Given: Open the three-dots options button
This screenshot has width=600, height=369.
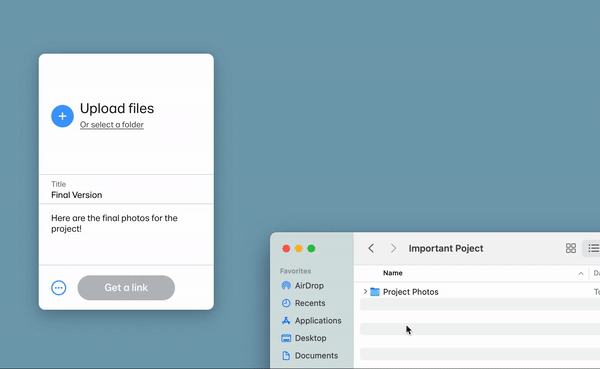Looking at the screenshot, I should (59, 288).
